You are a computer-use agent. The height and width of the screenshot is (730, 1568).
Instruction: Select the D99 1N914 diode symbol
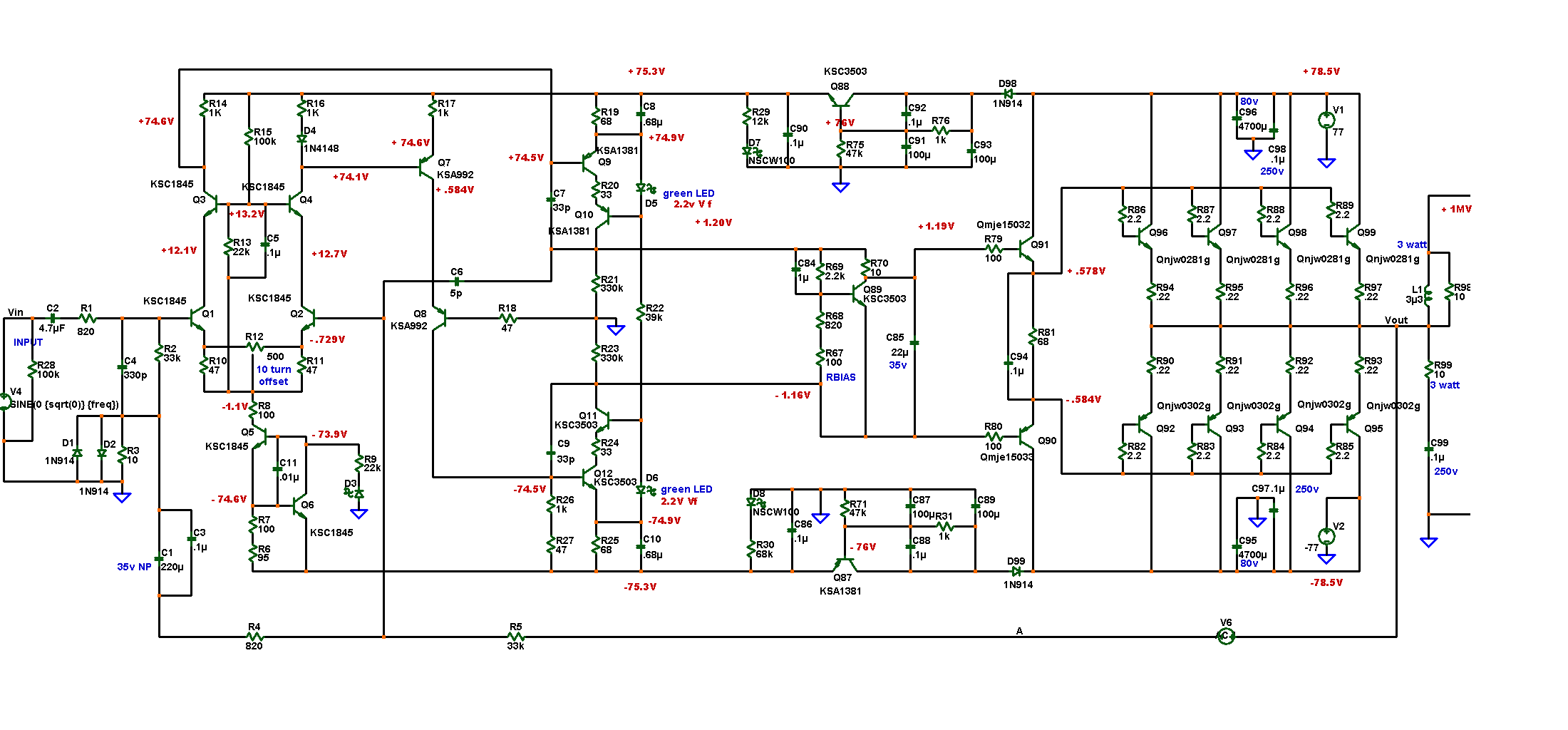1016,571
